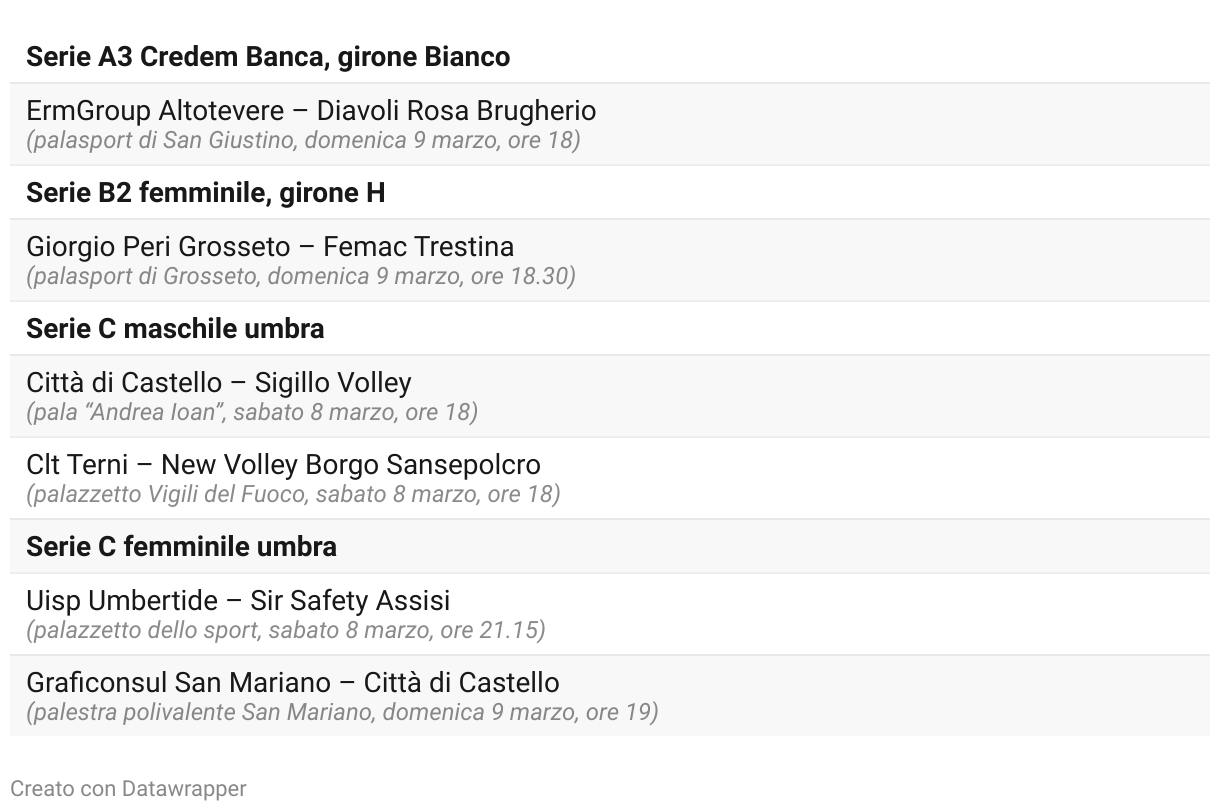Click the San Giustino palasport venue details
The height and width of the screenshot is (812, 1220).
pyautogui.click(x=303, y=140)
